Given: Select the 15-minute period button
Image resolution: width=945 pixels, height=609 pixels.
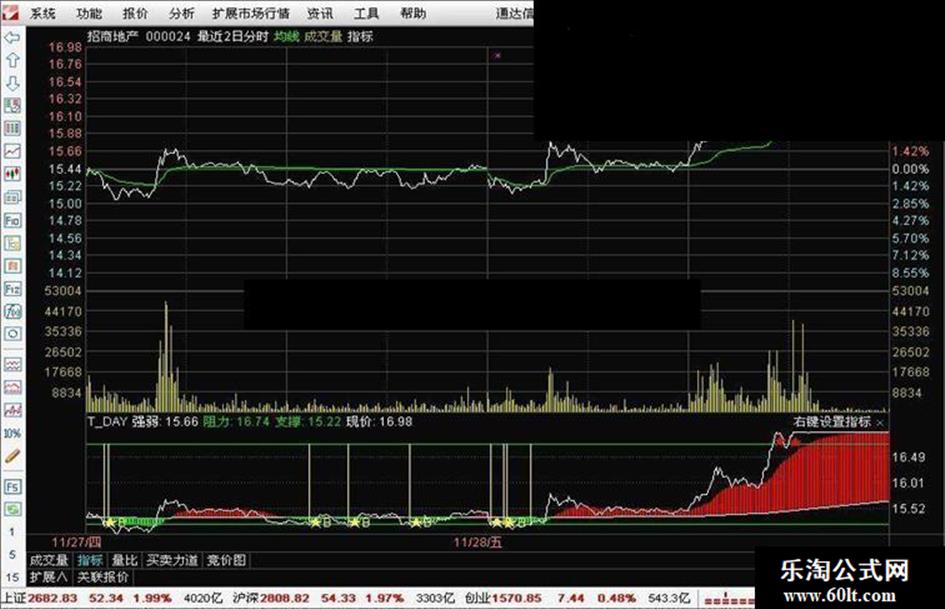Looking at the screenshot, I should pyautogui.click(x=12, y=577).
